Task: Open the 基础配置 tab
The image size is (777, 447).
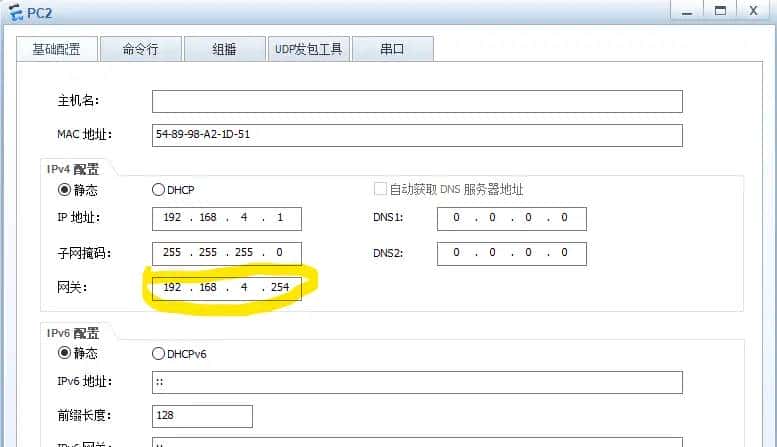Action: click(56, 49)
